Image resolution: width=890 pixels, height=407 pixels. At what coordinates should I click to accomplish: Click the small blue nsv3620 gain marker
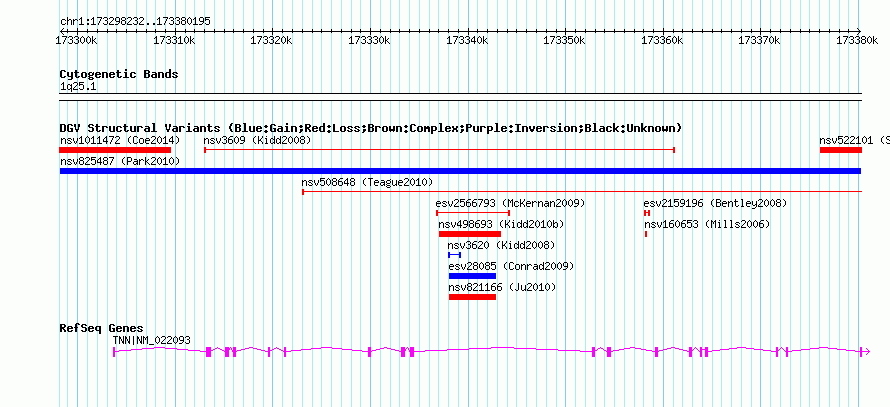point(455,255)
